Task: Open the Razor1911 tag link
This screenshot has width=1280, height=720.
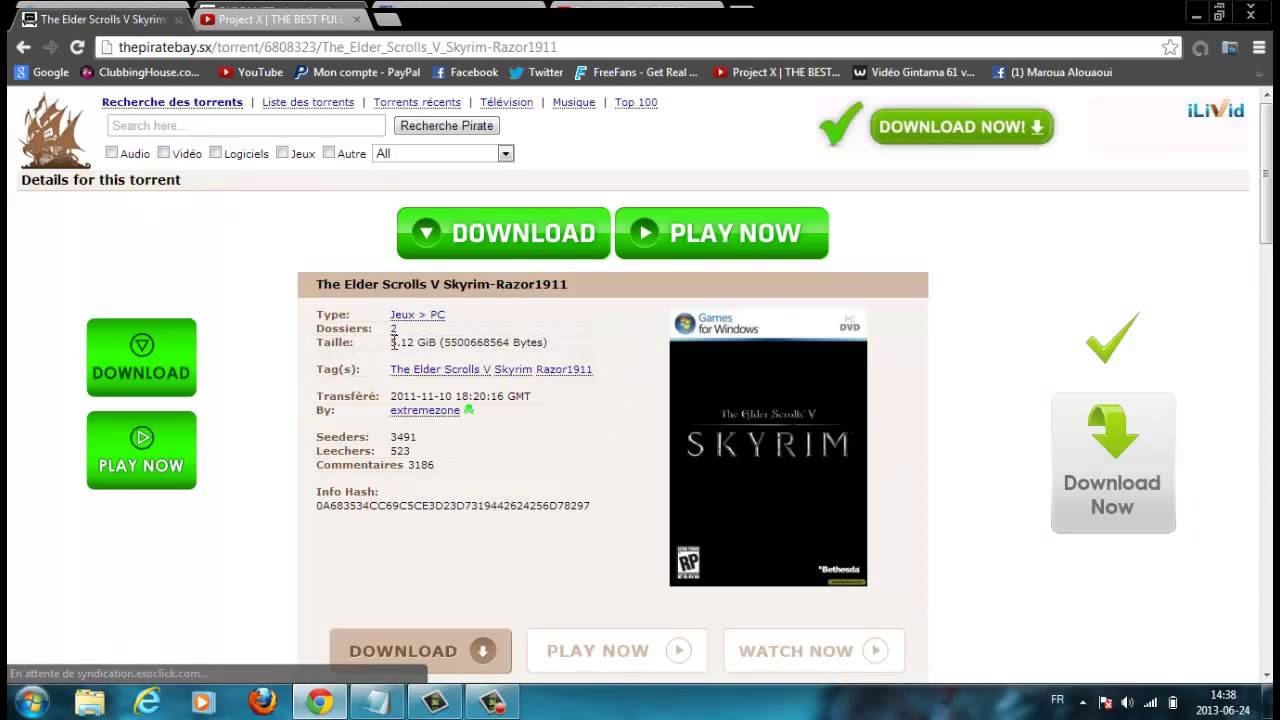Action: pos(564,369)
